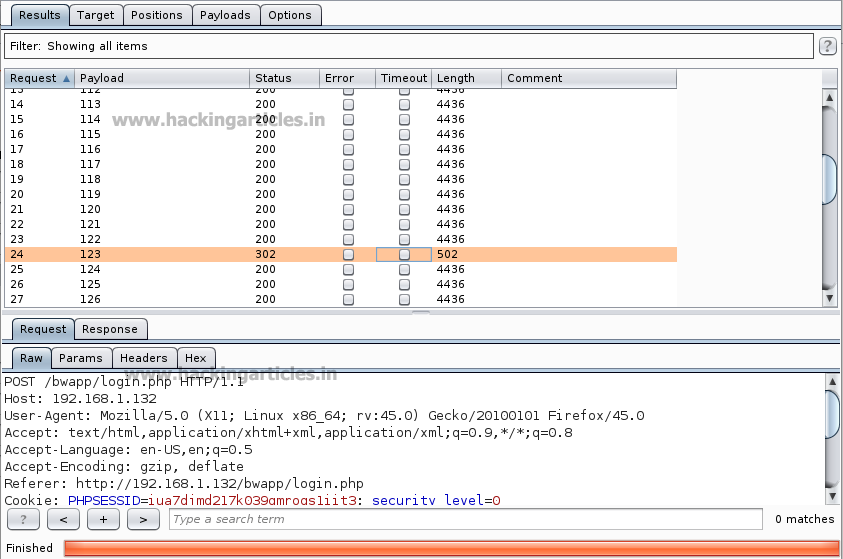Toggle Timeout checkbox for request 20
This screenshot has width=843, height=559.
coord(404,194)
